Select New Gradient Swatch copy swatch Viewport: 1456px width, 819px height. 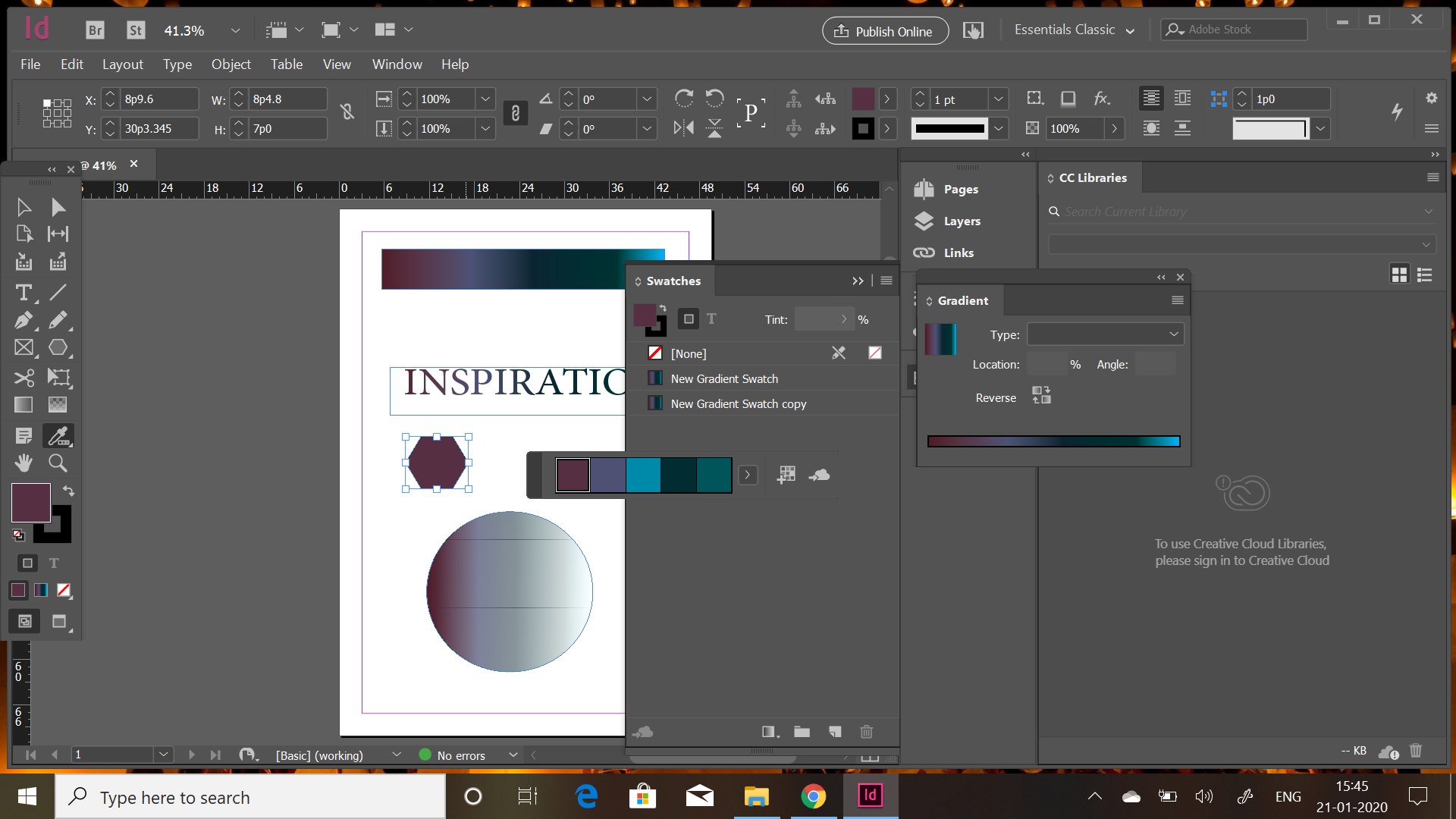pyautogui.click(x=738, y=404)
